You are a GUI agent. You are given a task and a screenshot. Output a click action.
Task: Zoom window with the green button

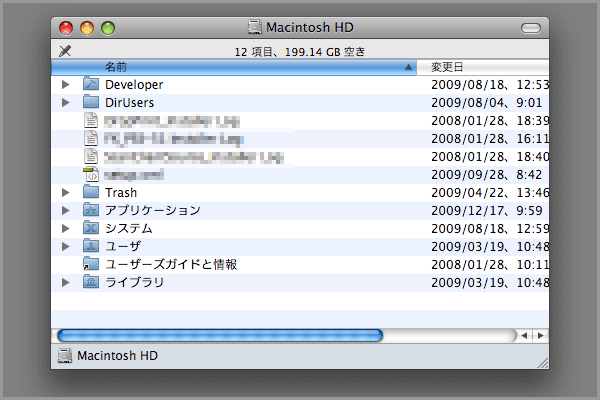(x=108, y=28)
